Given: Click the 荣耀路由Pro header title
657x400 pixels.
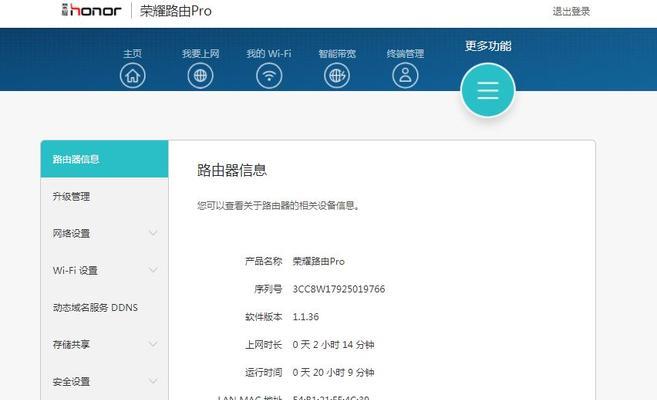Looking at the screenshot, I should [x=176, y=11].
